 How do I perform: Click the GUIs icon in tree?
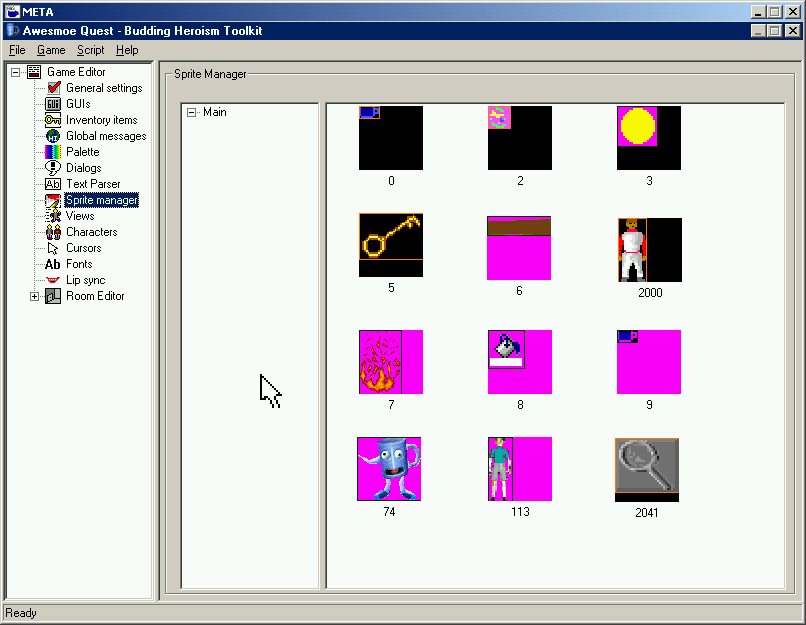(54, 104)
